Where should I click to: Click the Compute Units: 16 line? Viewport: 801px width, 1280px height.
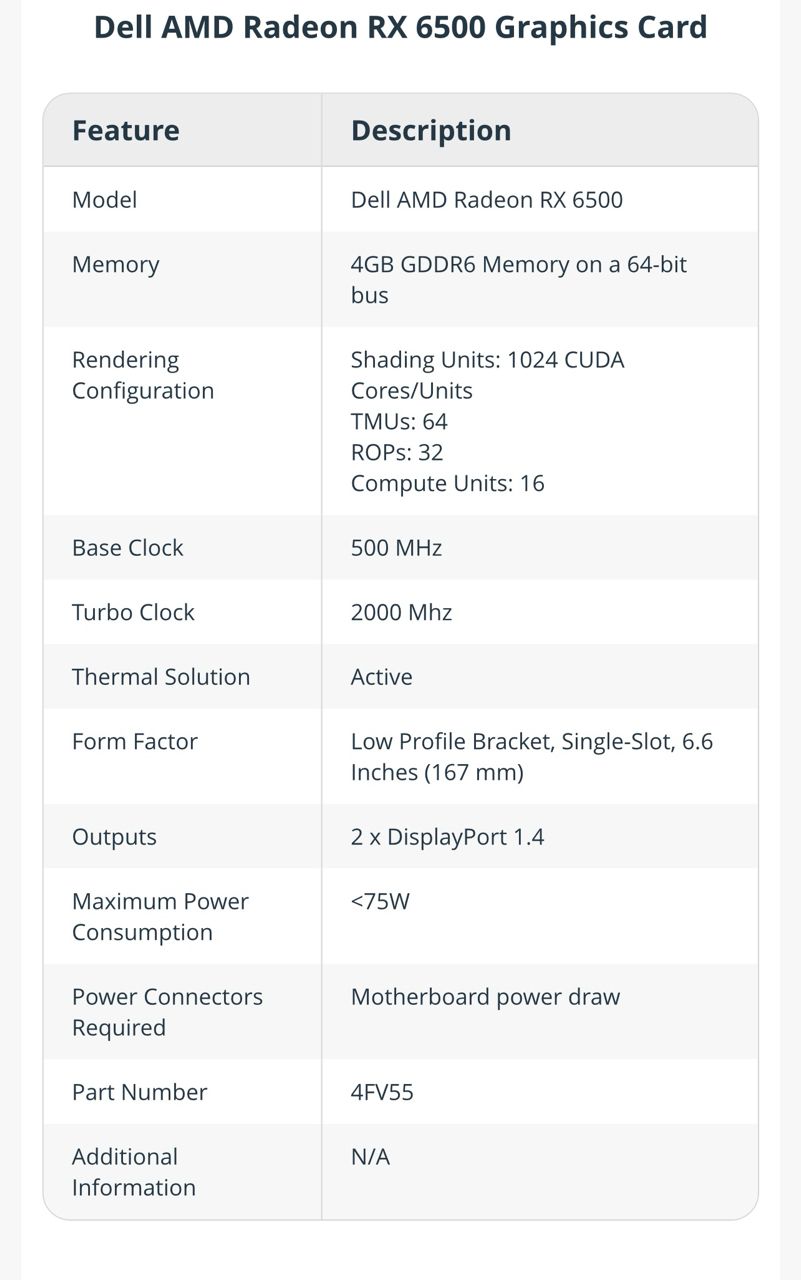pyautogui.click(x=447, y=483)
